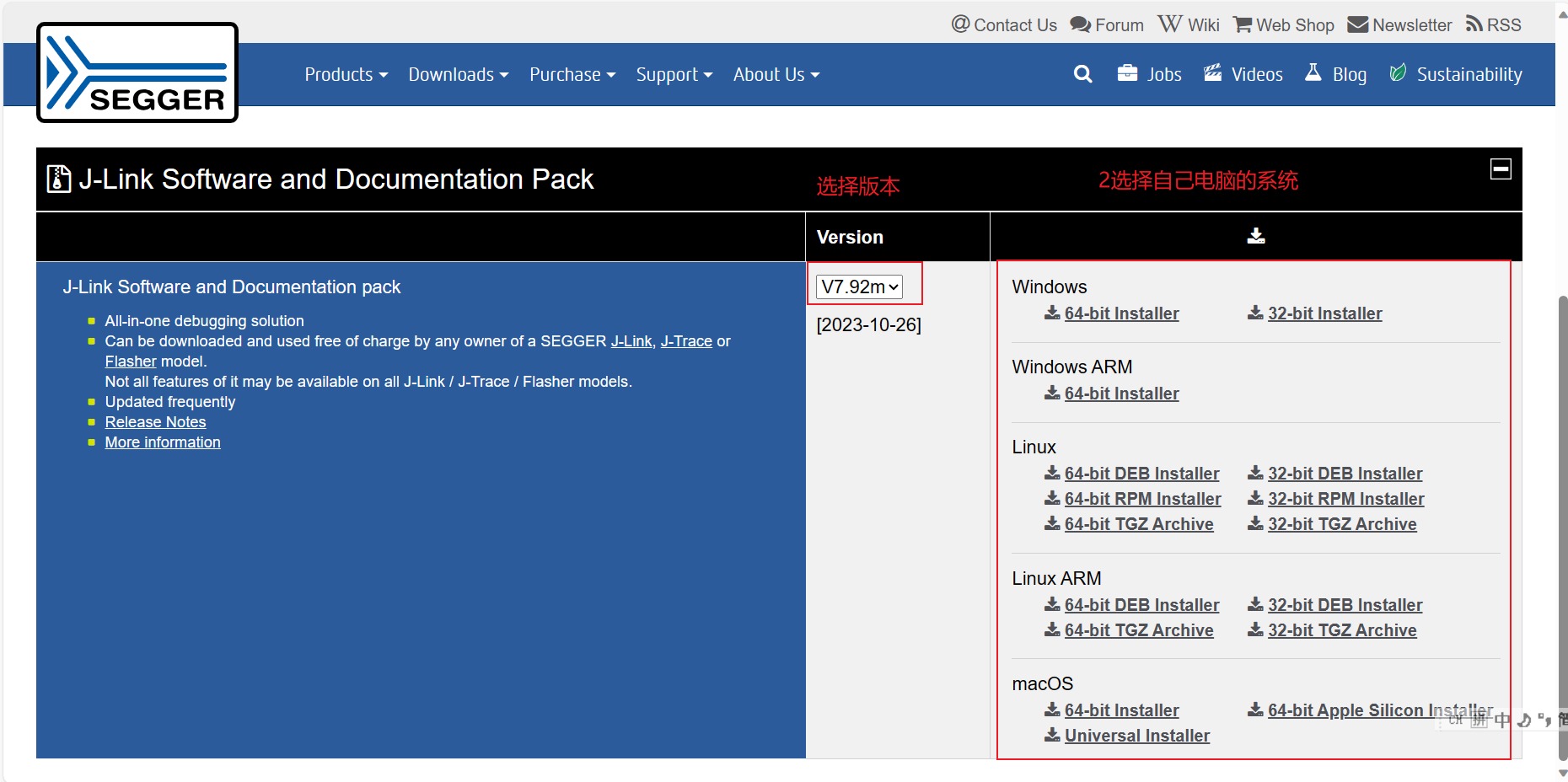This screenshot has height=782, width=1568.
Task: Open the Newsletter envelope link
Action: pyautogui.click(x=1399, y=24)
